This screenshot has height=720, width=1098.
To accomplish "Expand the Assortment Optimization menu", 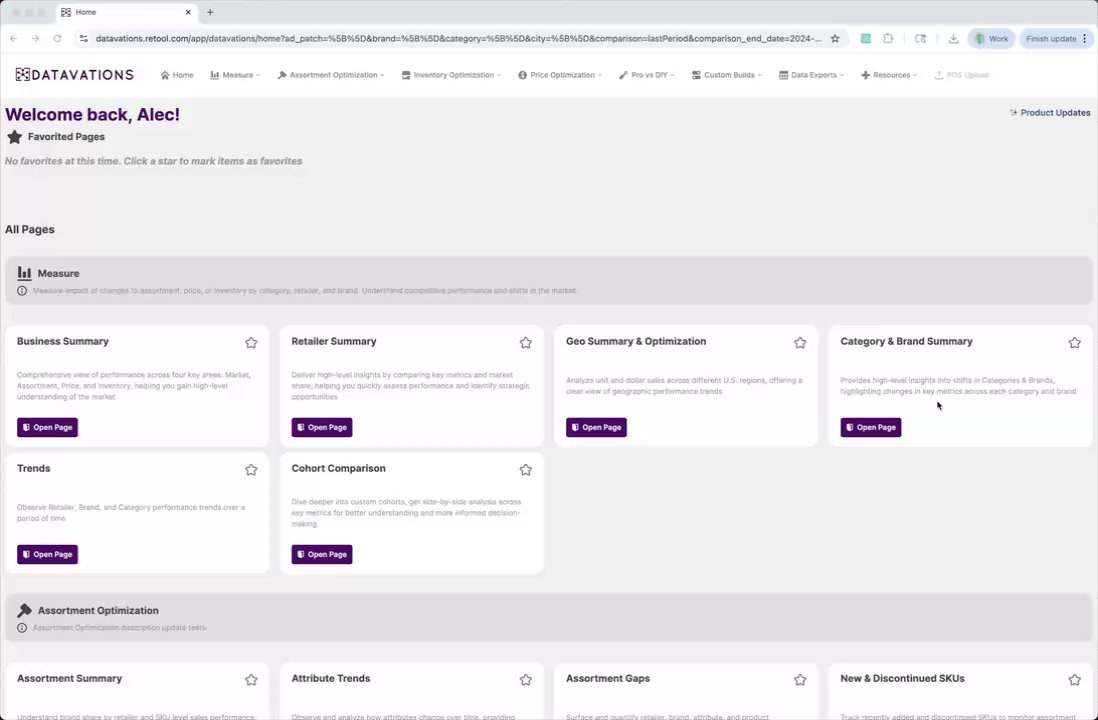I will (331, 75).
